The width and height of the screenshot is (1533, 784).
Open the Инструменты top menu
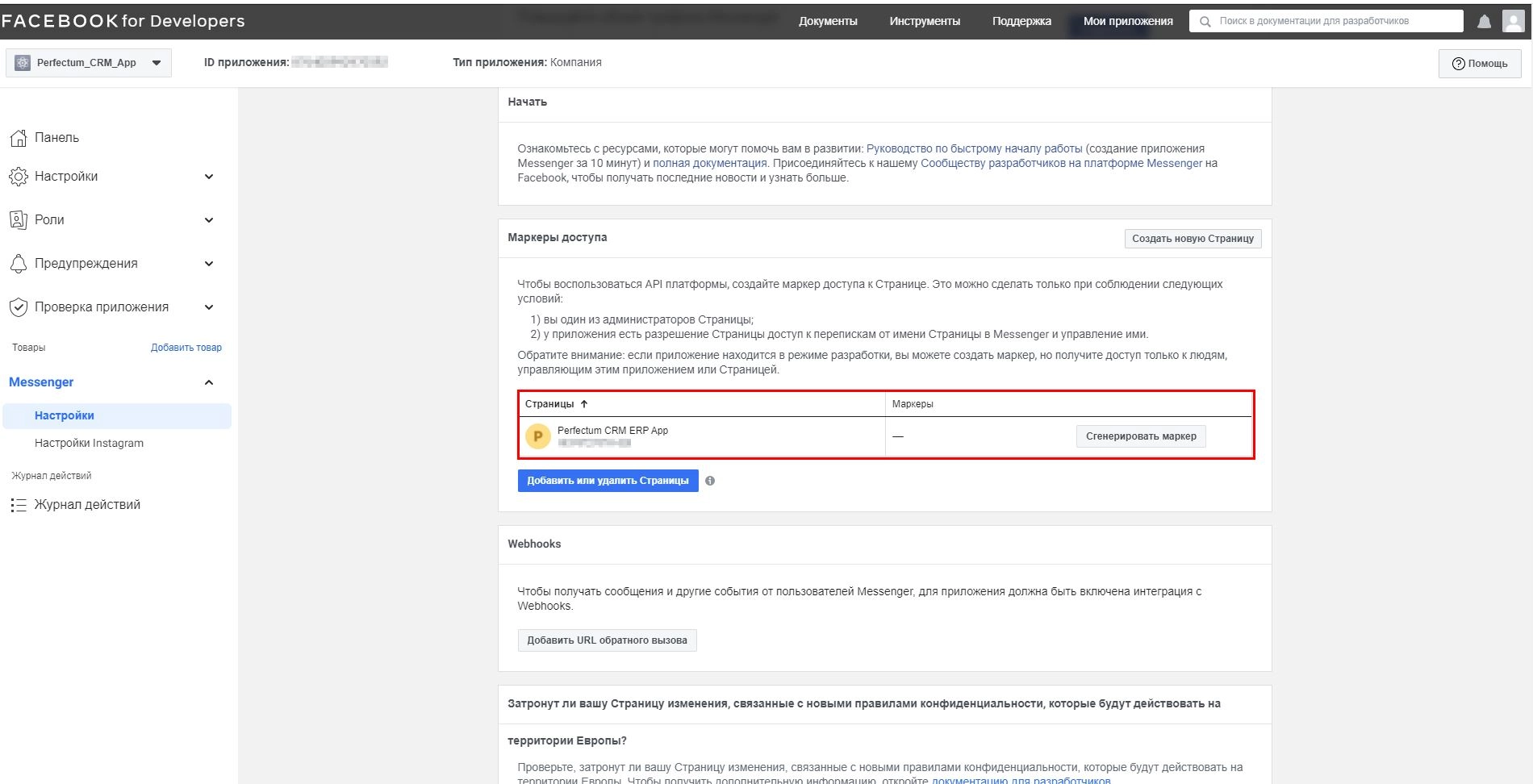coord(925,22)
